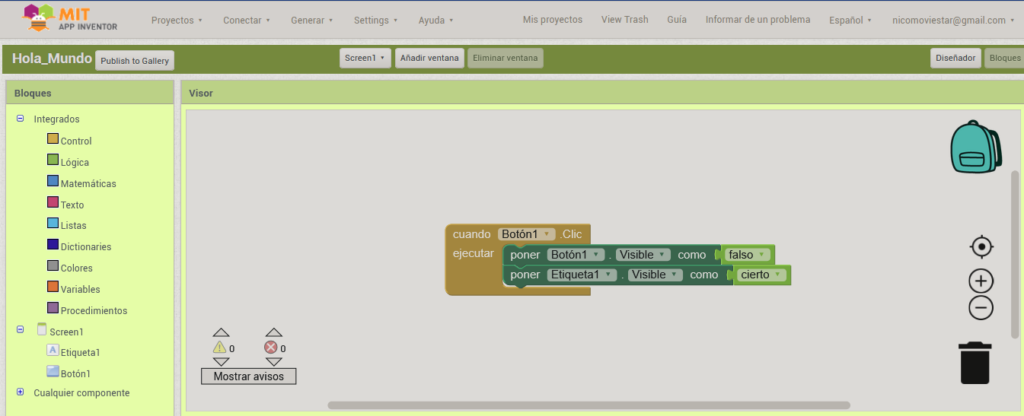Click Eliminar ventana button
Viewport: 1024px width, 416px height.
tap(505, 58)
